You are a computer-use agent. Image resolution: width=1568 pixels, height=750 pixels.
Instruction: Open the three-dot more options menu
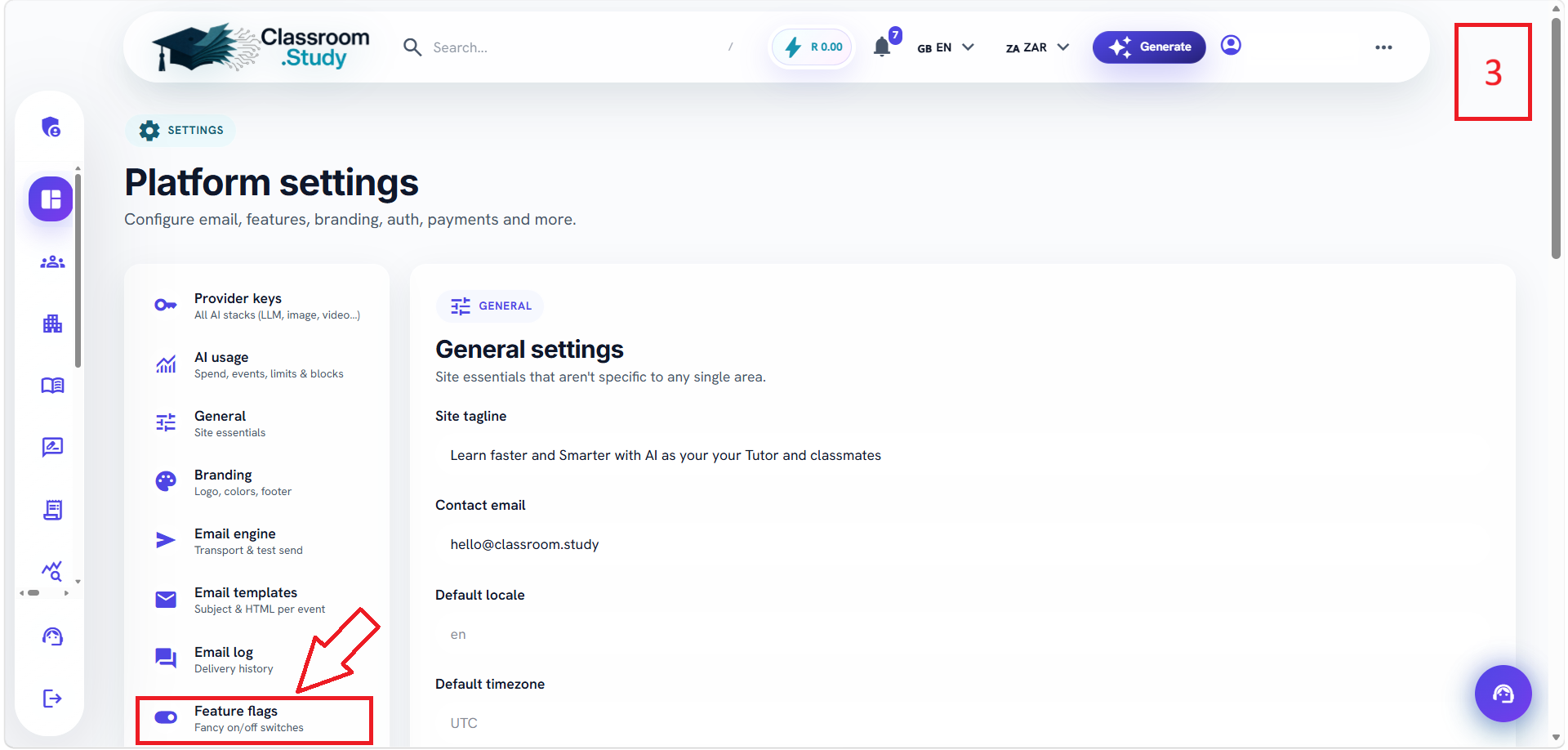pyautogui.click(x=1383, y=47)
